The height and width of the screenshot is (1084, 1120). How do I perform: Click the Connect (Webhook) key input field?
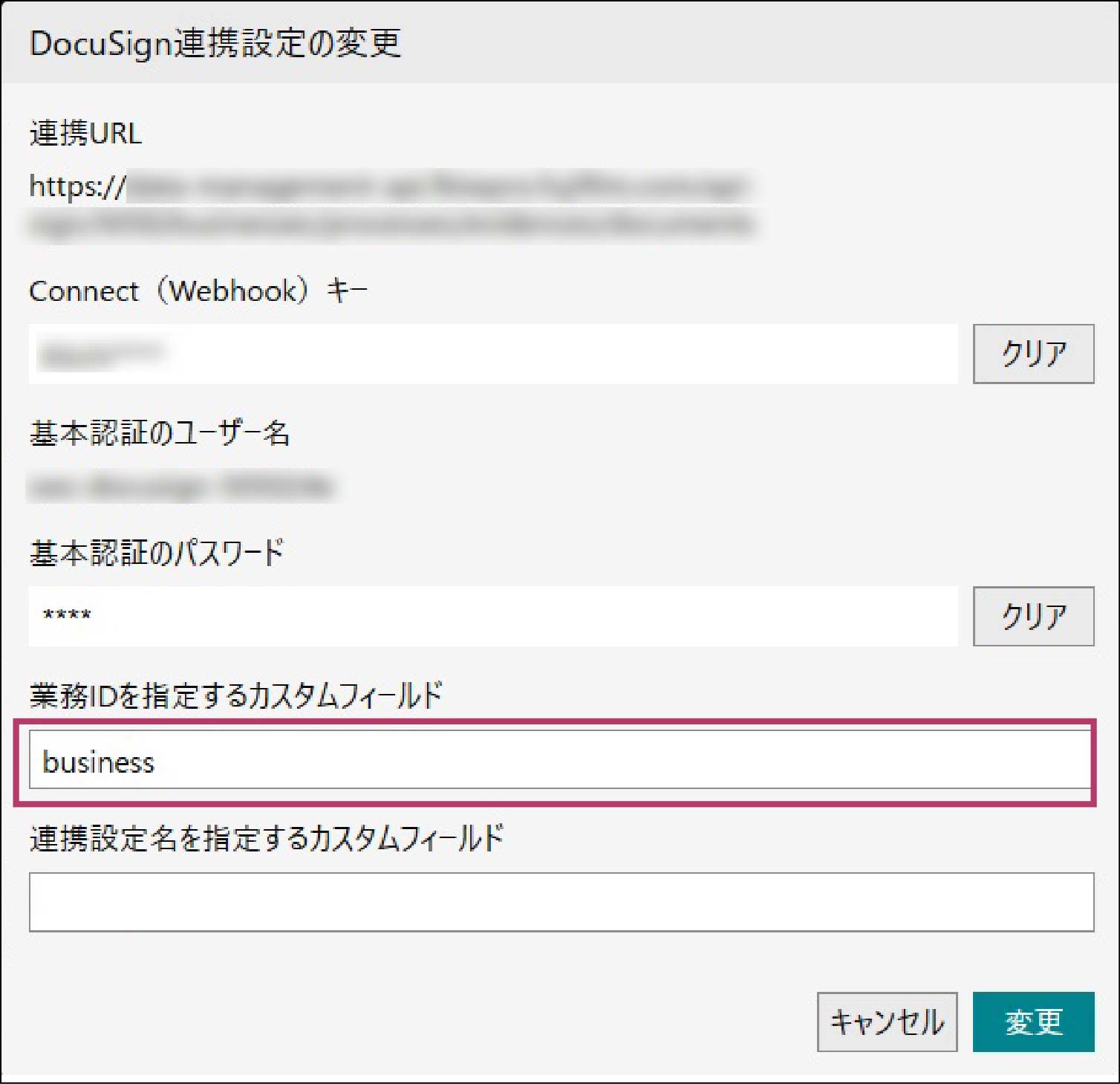[492, 354]
